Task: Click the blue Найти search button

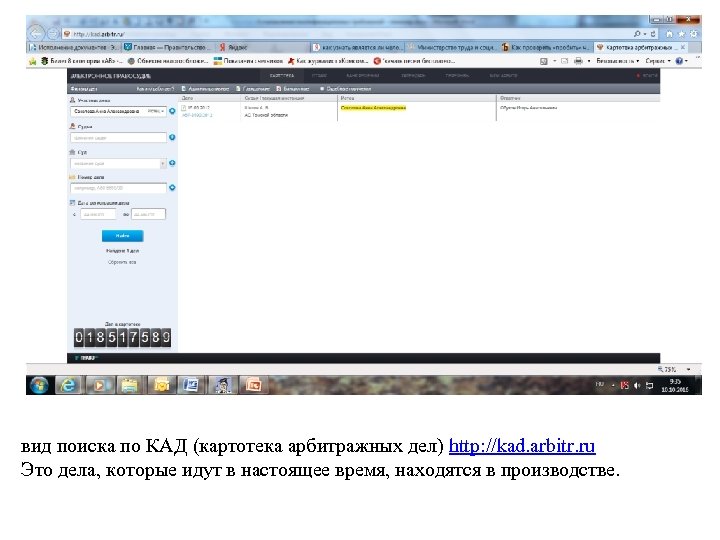Action: point(122,236)
